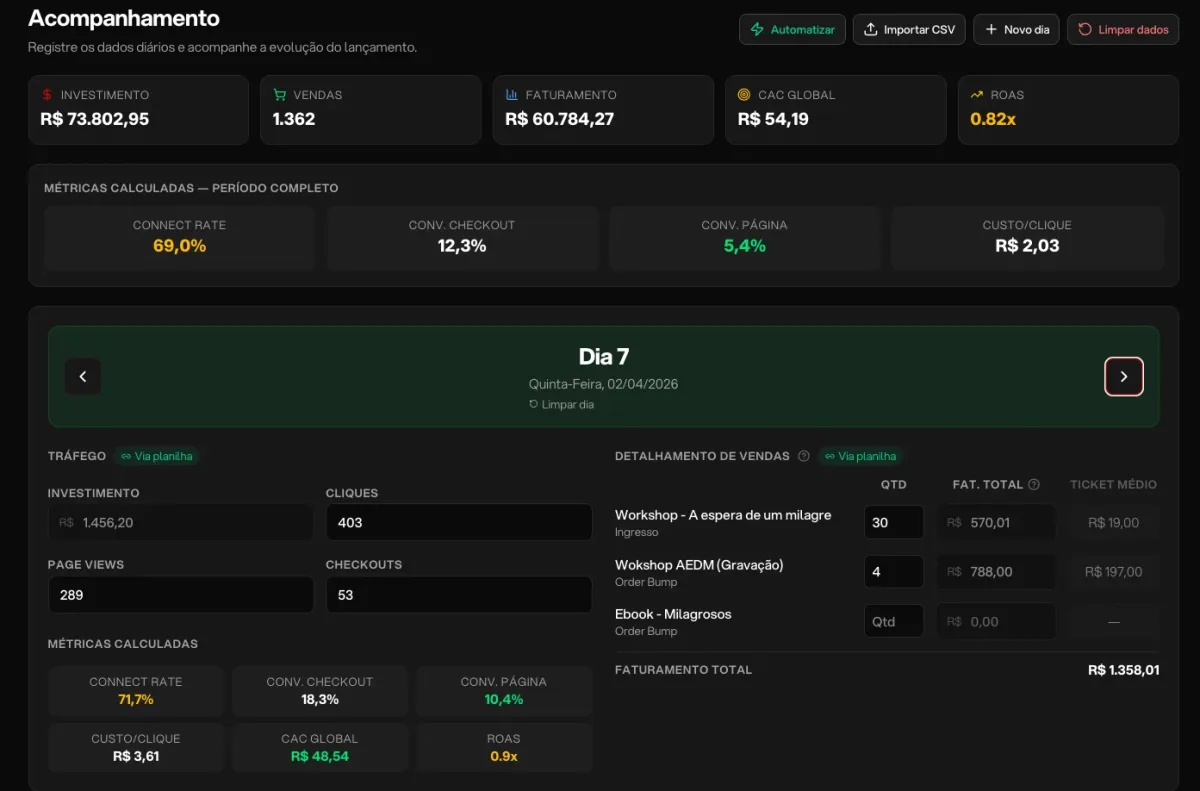Image resolution: width=1200 pixels, height=791 pixels.
Task: Clear all data with Limpar dados
Action: click(1123, 30)
